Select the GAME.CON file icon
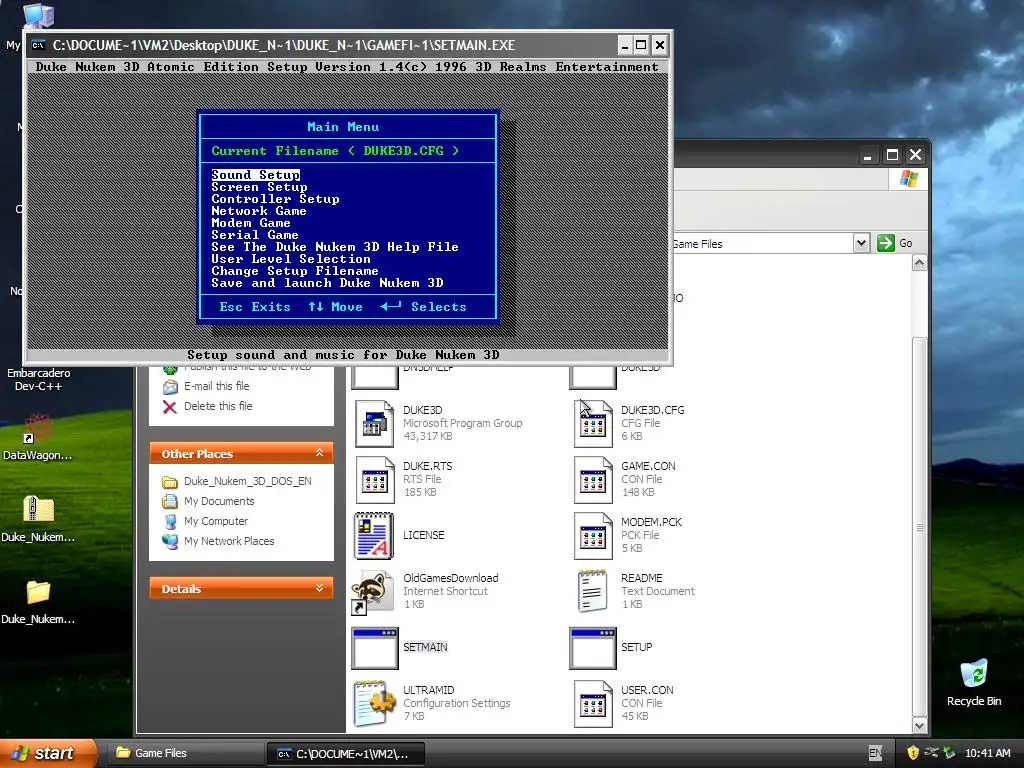The height and width of the screenshot is (768, 1024). pos(593,479)
